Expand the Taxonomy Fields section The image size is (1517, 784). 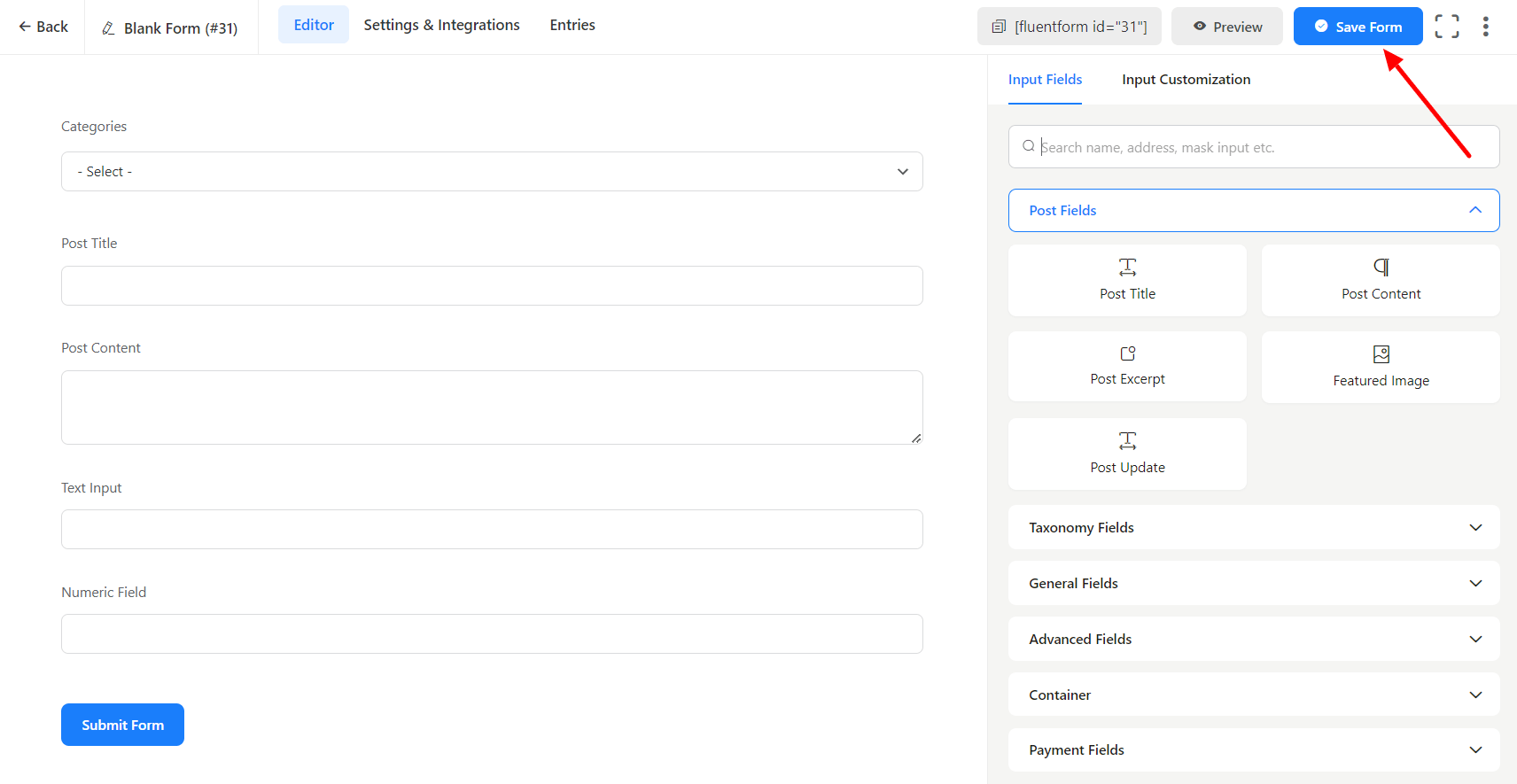1253,527
